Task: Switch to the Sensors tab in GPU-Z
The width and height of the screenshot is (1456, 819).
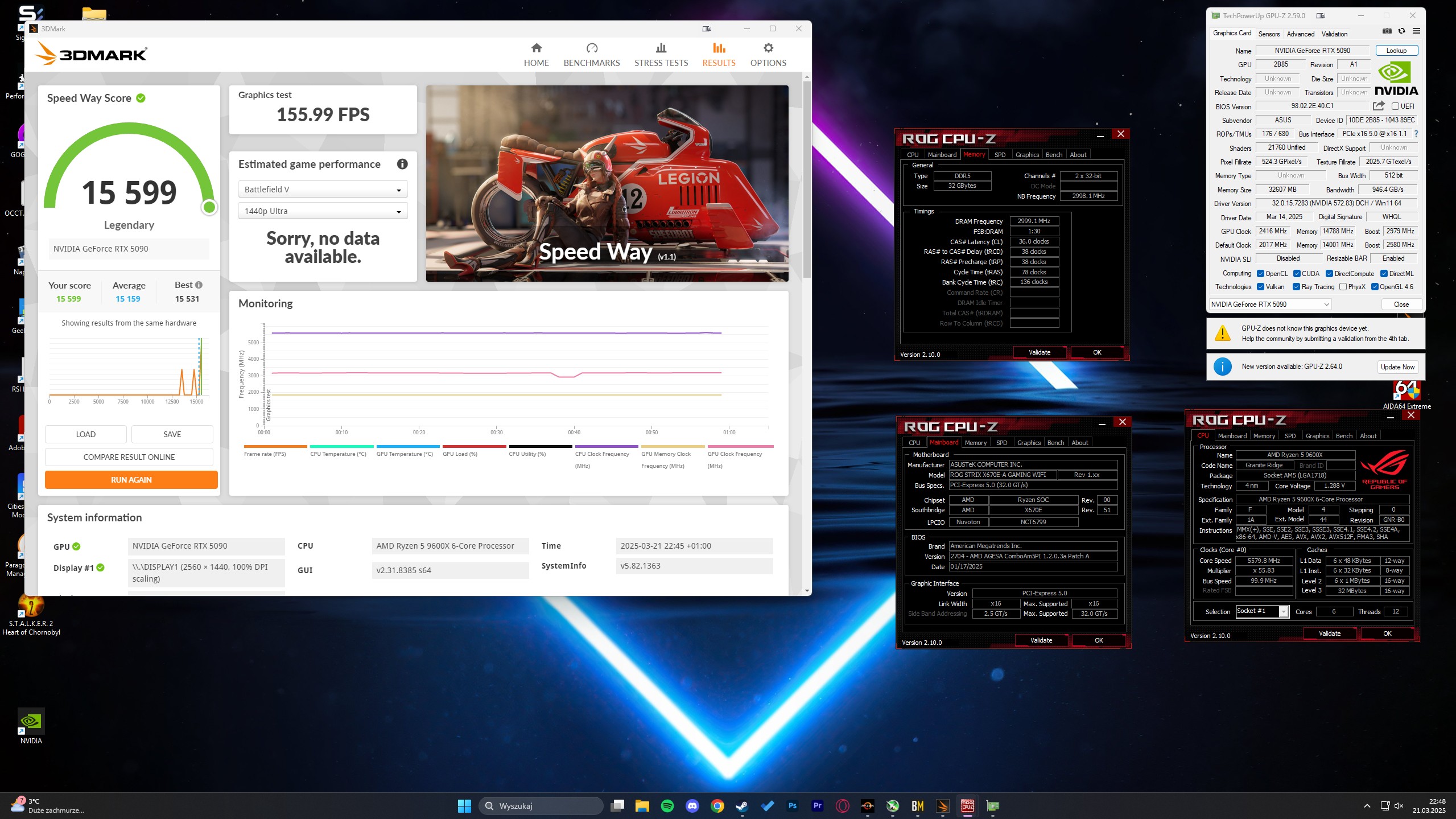Action: [x=1269, y=34]
